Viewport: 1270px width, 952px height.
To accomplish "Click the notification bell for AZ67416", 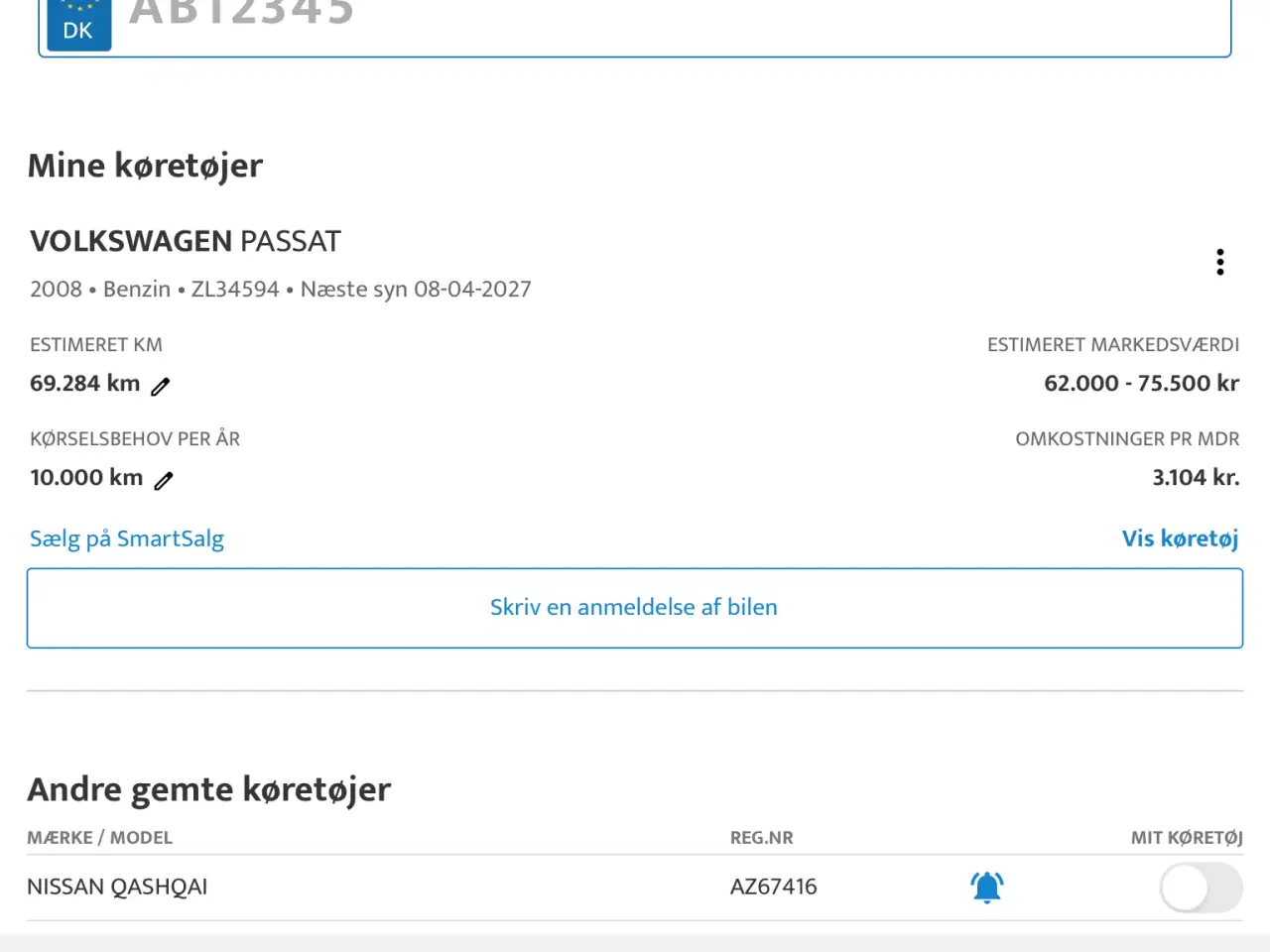I will coord(986,888).
